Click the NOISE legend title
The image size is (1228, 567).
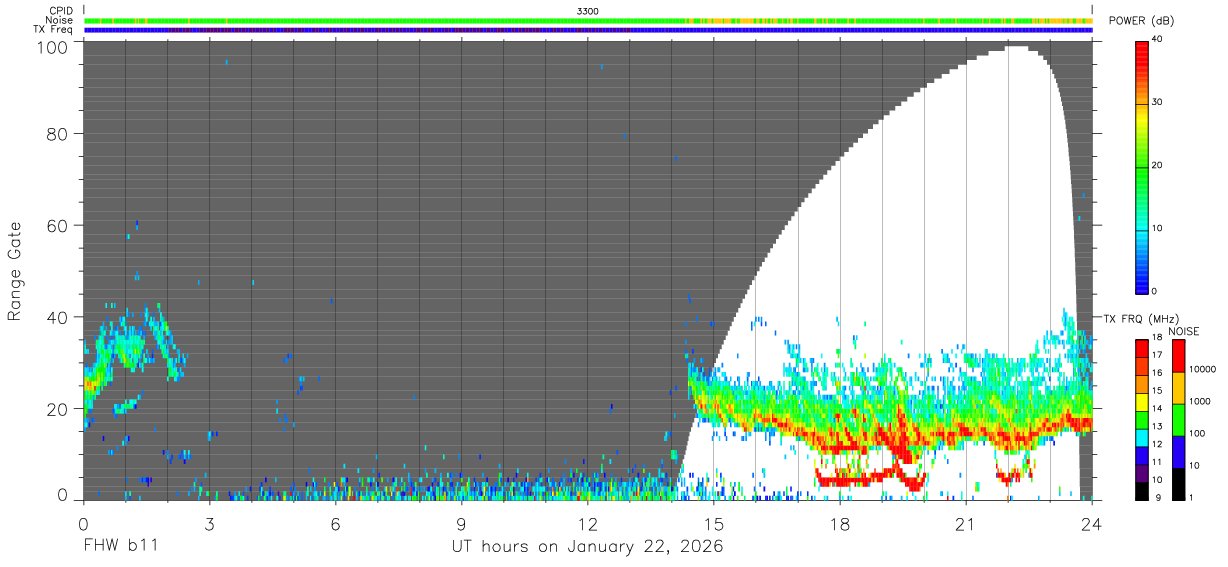coord(1182,331)
